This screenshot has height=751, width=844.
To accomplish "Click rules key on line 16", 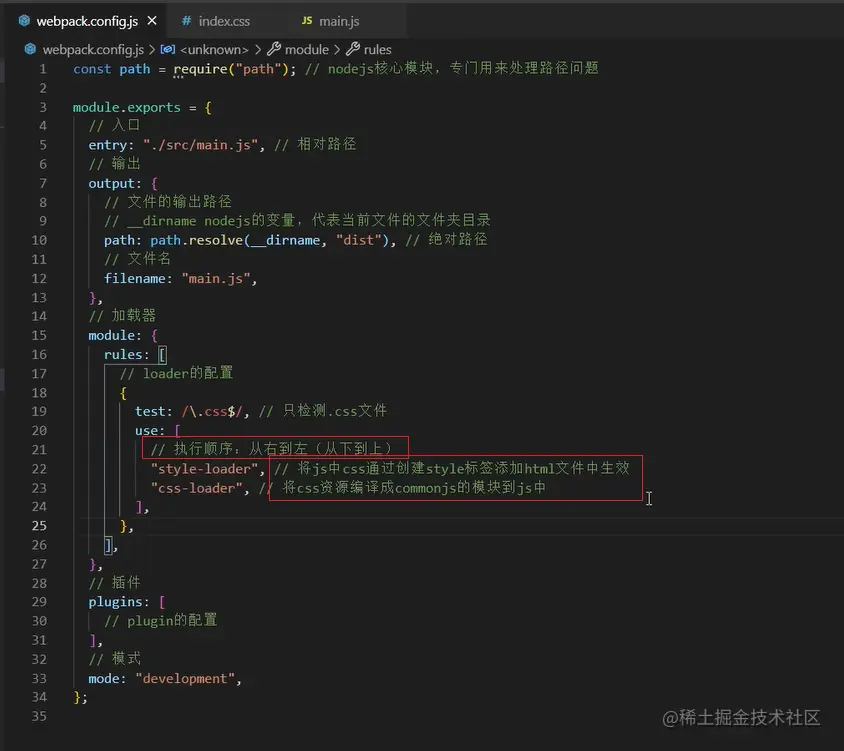I will click(123, 354).
